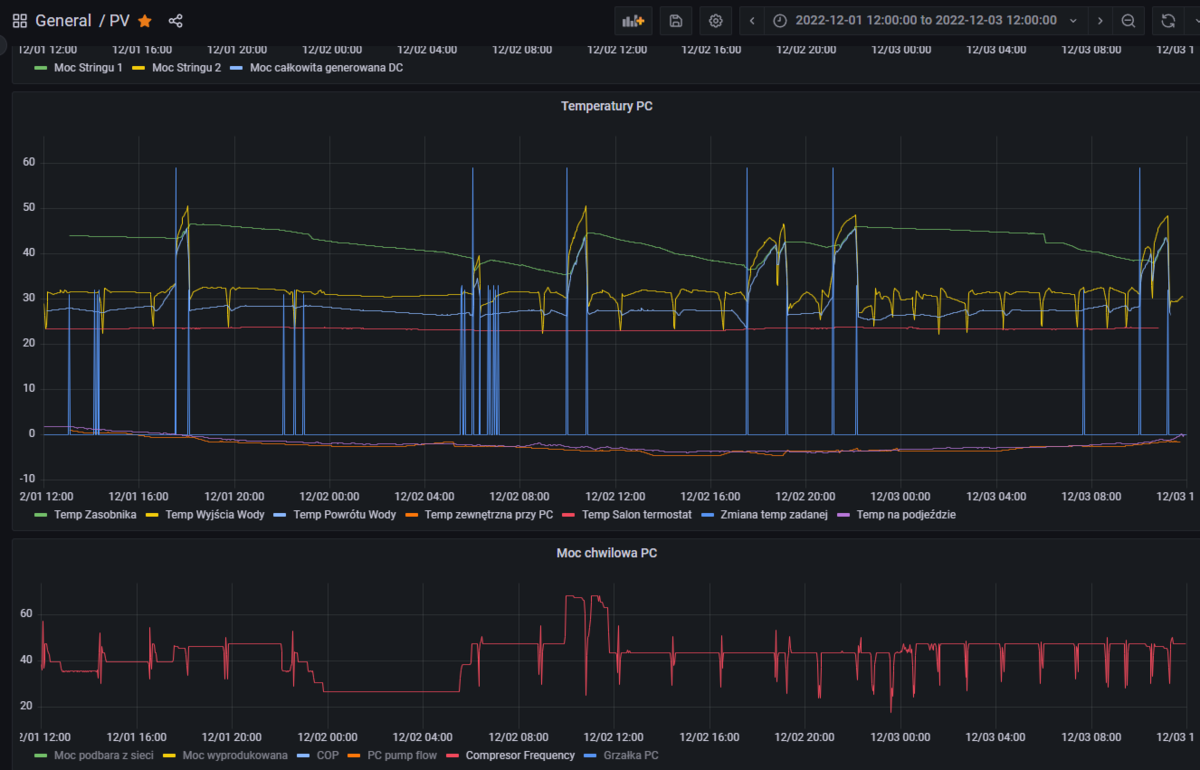Click the Add panel icon

point(633,21)
